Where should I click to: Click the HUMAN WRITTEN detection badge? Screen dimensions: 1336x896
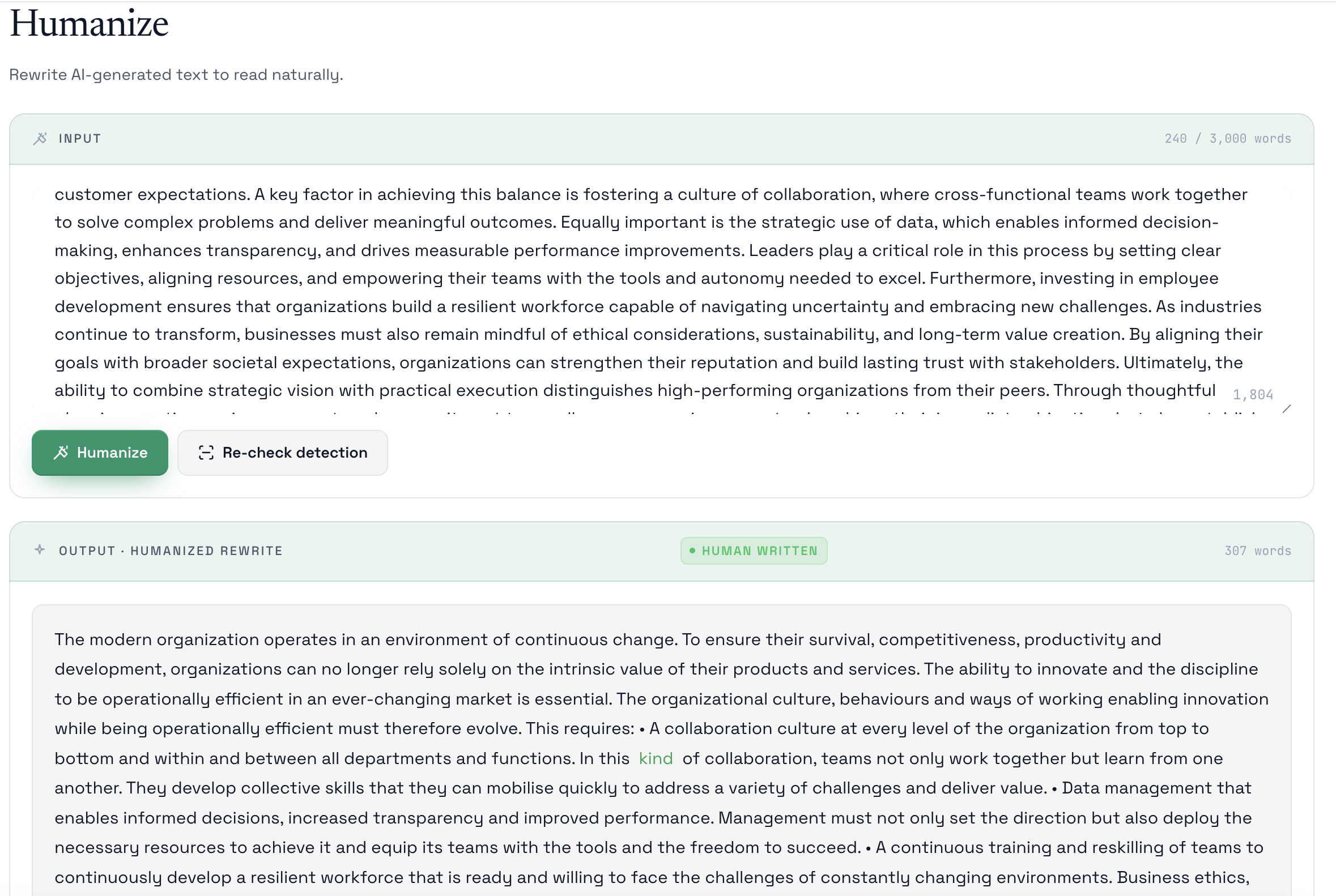click(x=754, y=551)
